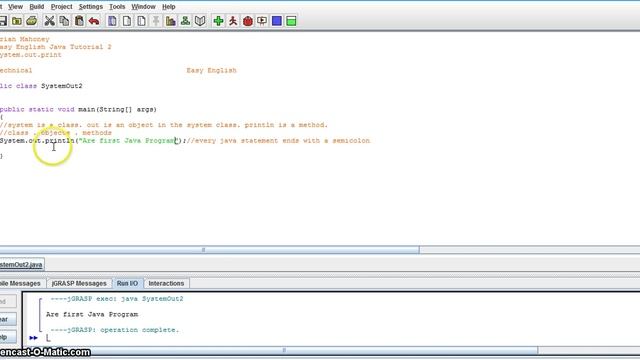Viewport: 640px width, 360px height.
Task: Click the Help button beside the output
Action: tap(8, 337)
